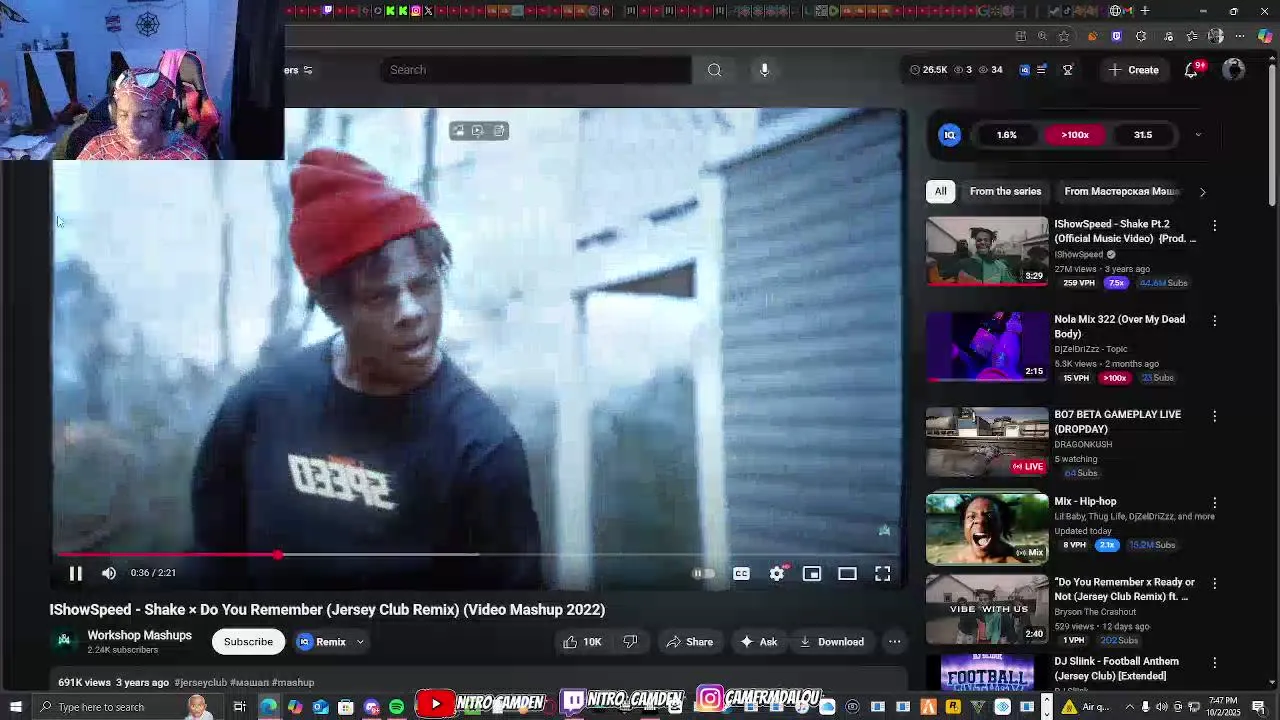Screen dimensions: 1280x720
Task: Open the notifications bell
Action: point(1191,70)
